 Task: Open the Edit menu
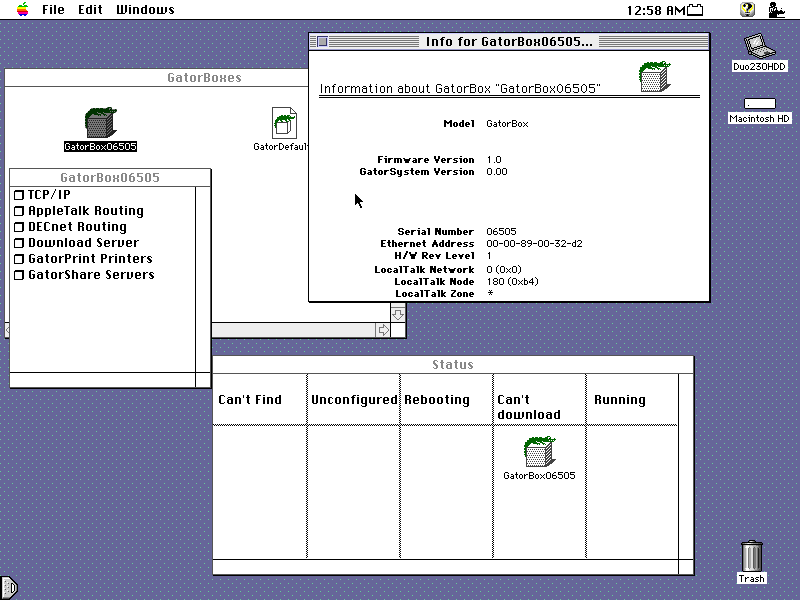90,10
